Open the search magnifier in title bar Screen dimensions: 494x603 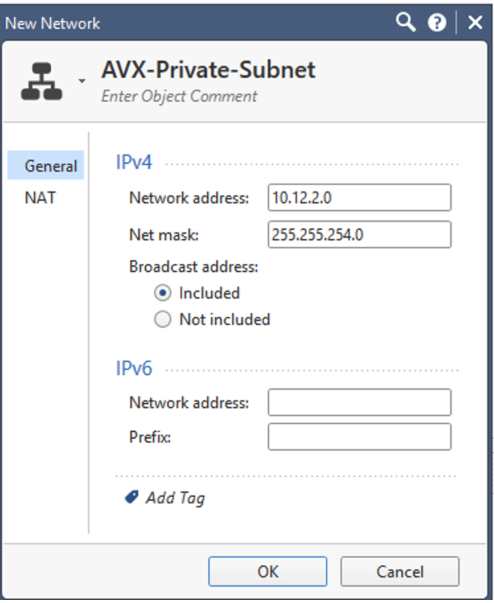406,22
